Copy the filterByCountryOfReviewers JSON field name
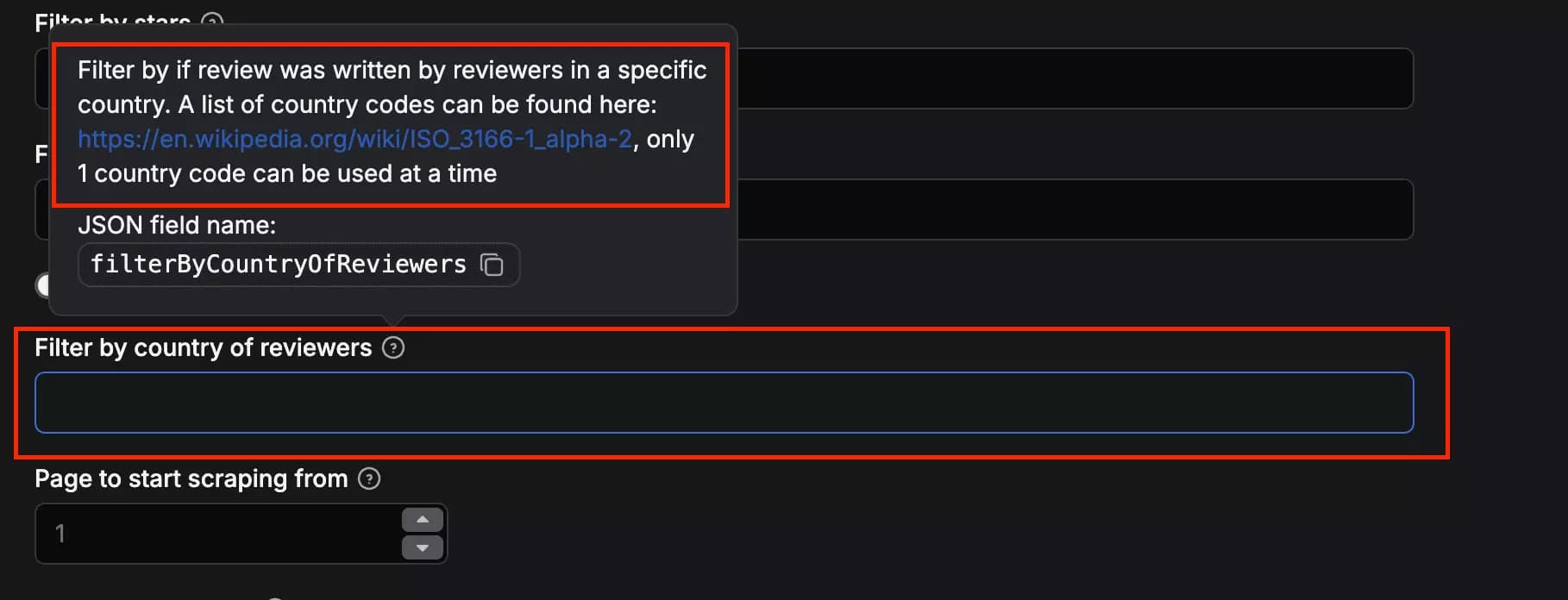 pos(492,265)
